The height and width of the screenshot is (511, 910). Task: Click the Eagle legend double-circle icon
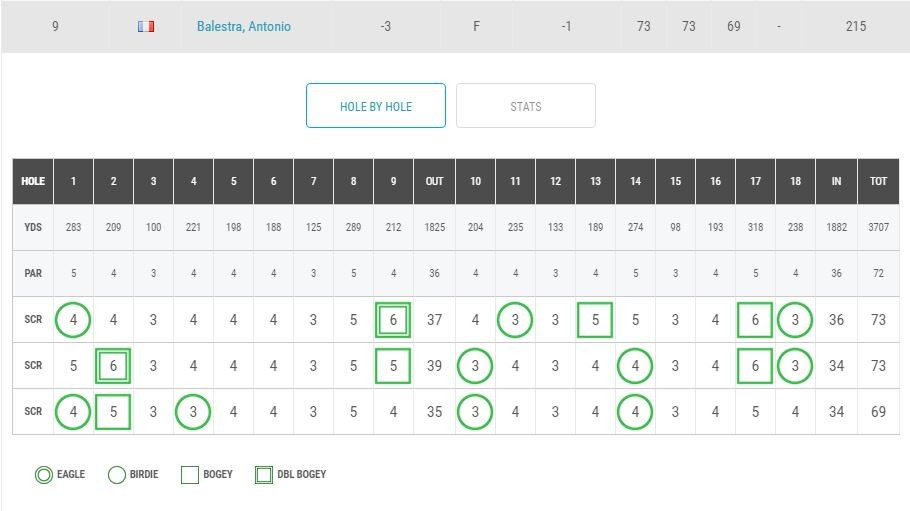point(43,475)
